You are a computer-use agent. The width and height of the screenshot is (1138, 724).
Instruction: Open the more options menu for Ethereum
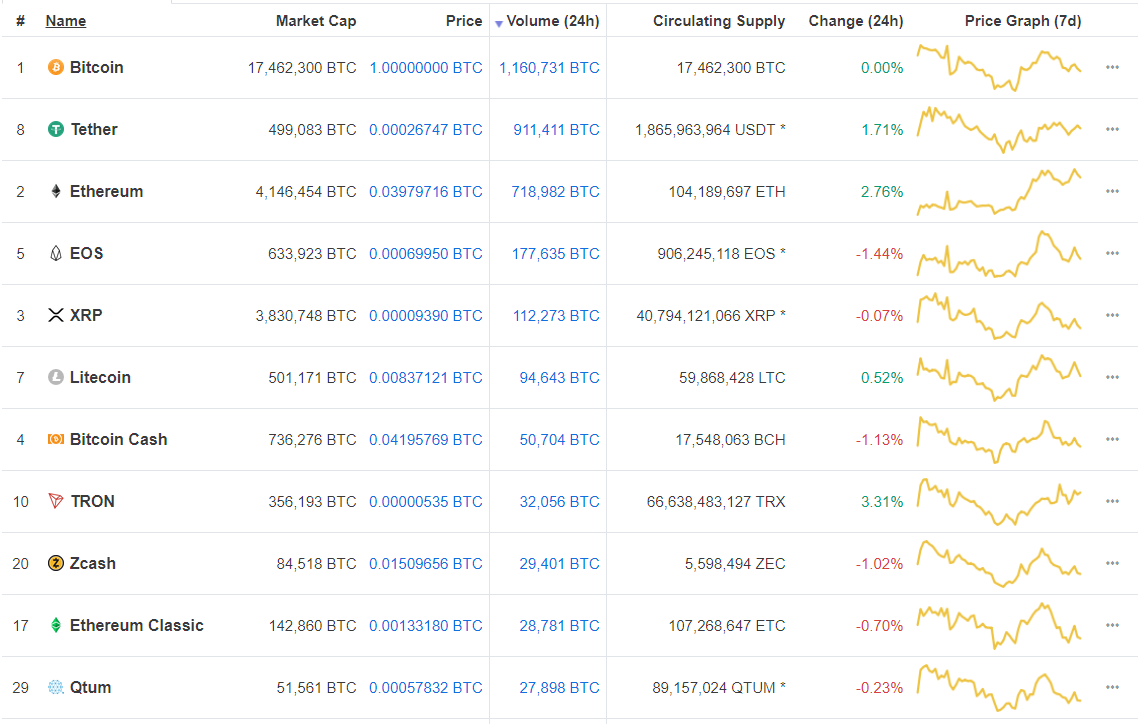pyautogui.click(x=1112, y=192)
